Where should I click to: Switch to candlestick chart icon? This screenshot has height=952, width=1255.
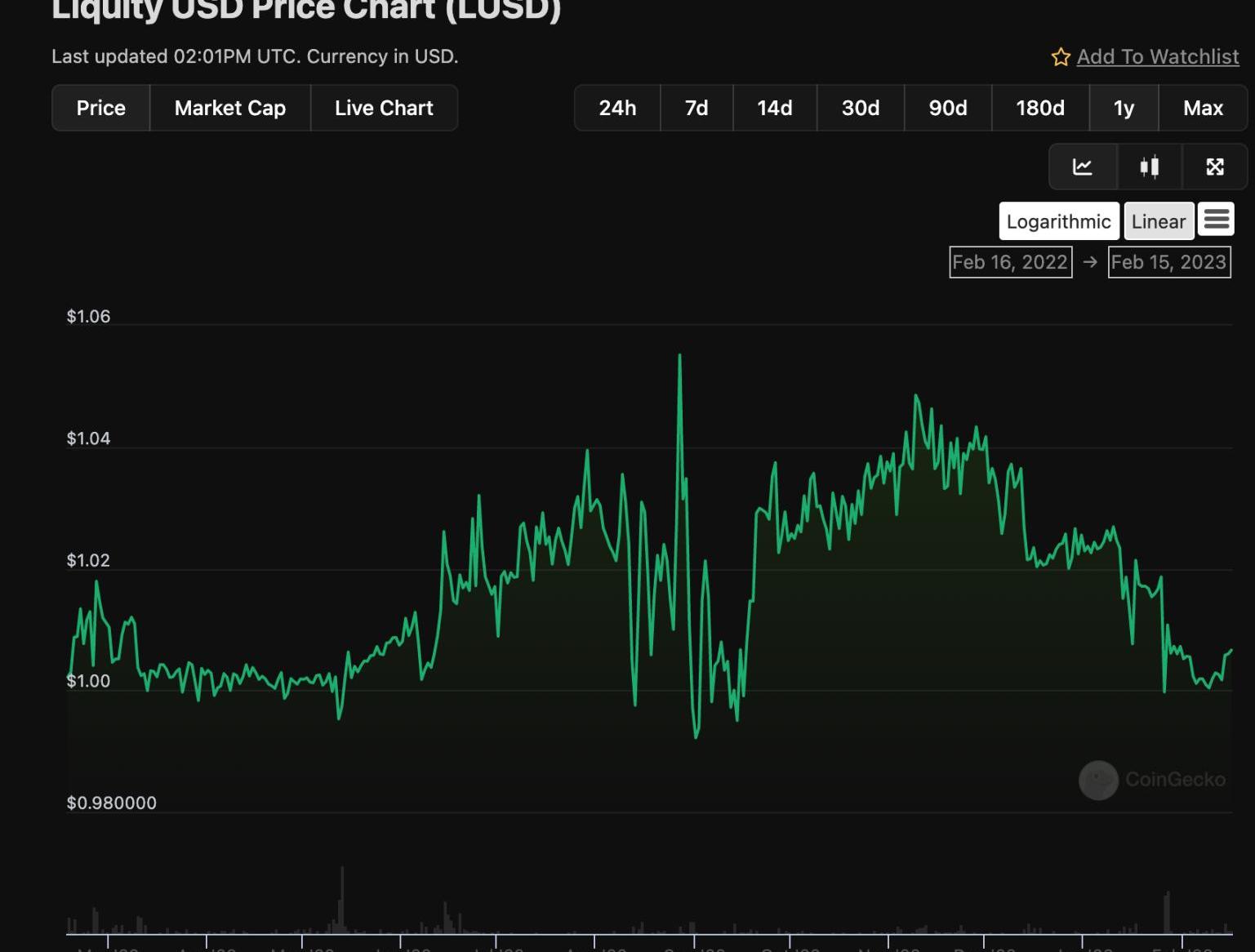click(1149, 167)
